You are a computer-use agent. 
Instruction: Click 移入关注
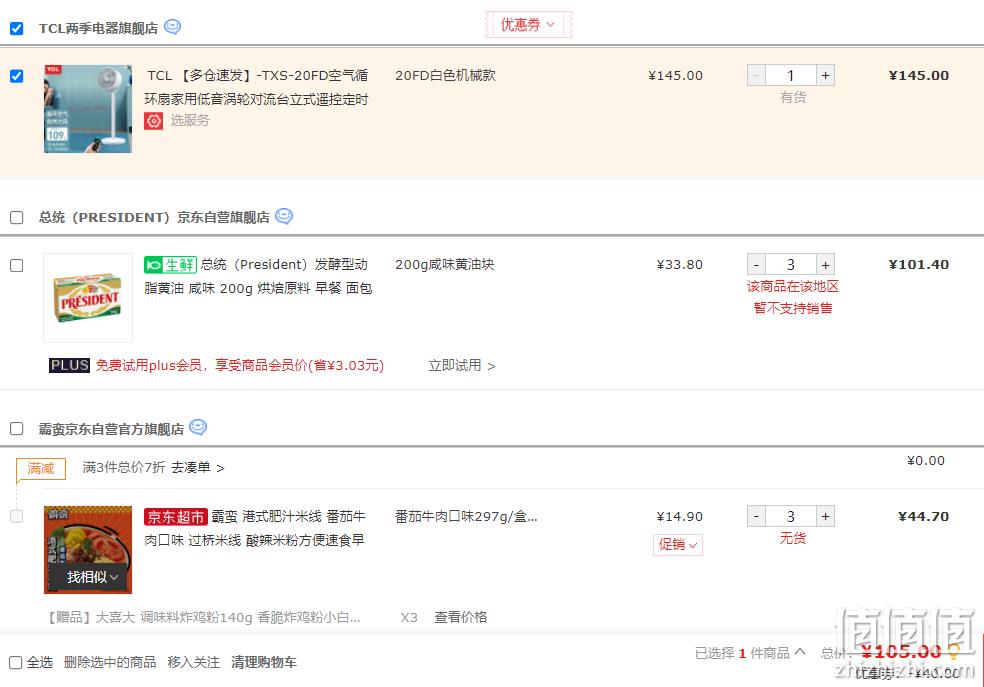pyautogui.click(x=194, y=663)
